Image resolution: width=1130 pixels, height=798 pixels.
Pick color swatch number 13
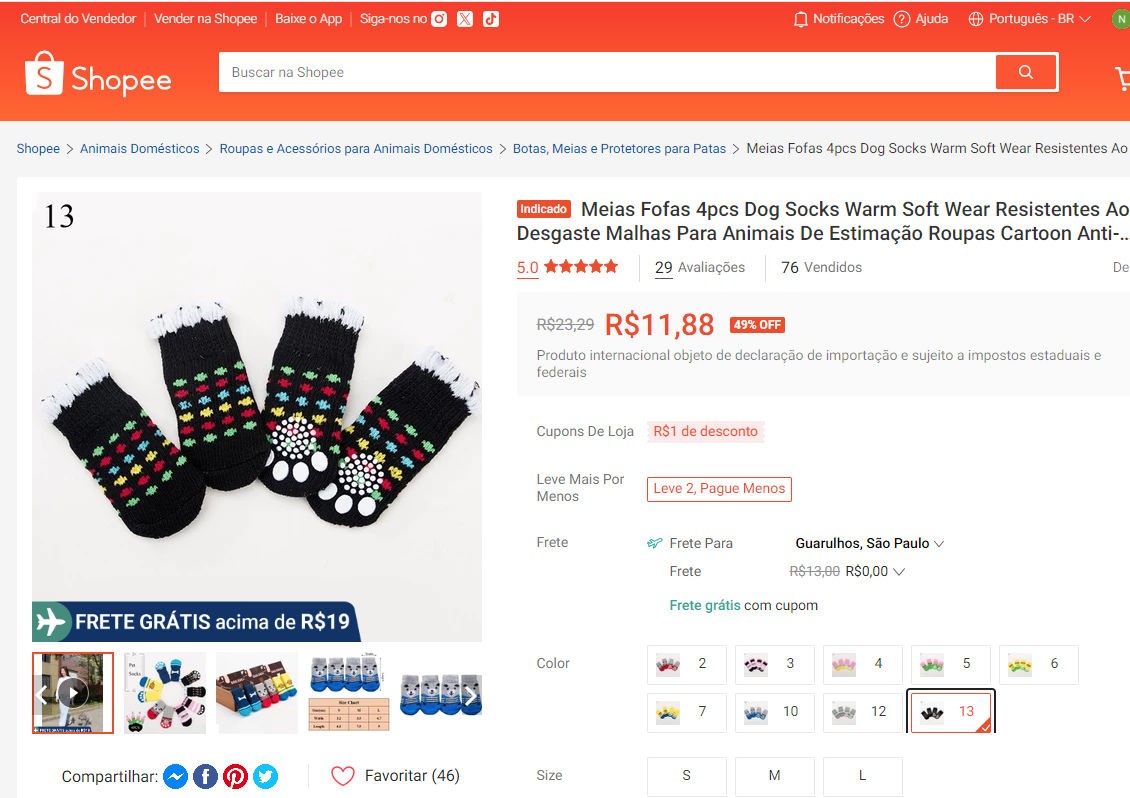point(950,712)
